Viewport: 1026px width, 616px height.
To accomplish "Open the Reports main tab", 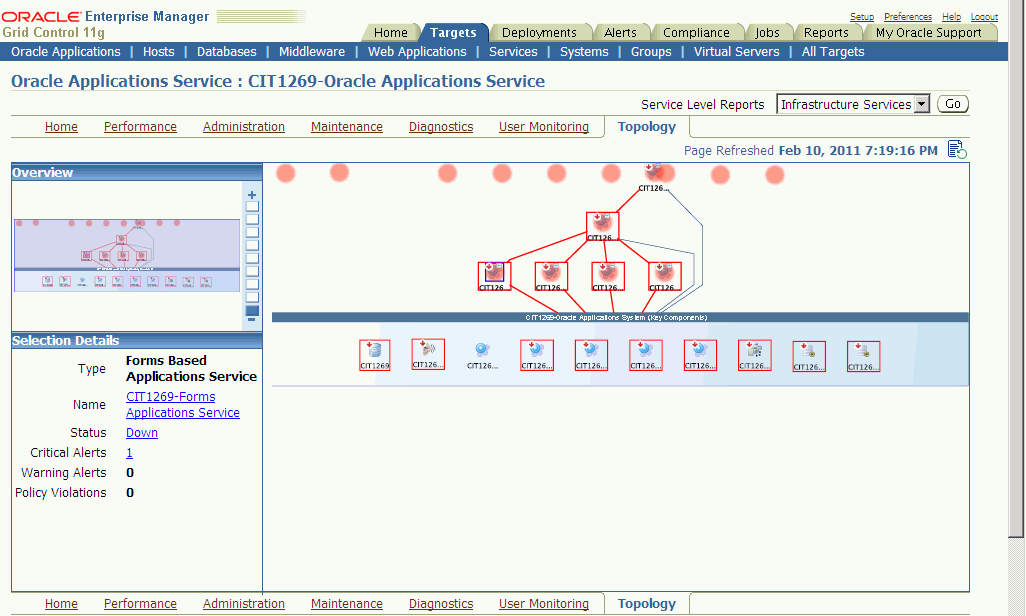I will click(826, 32).
